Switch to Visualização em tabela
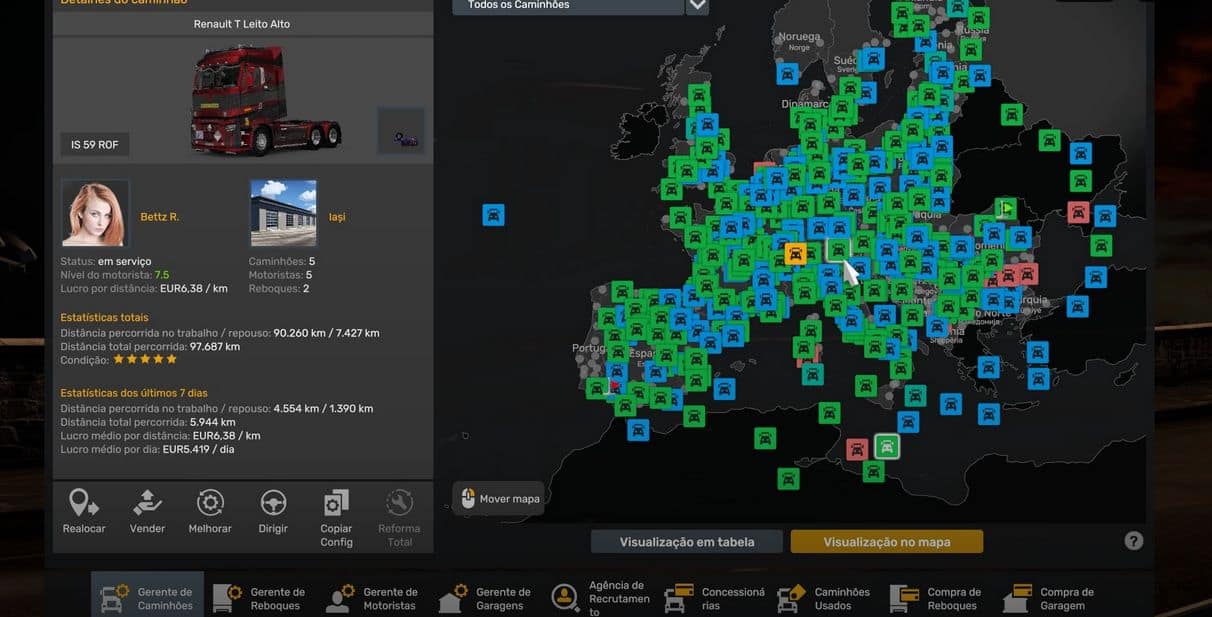This screenshot has width=1212, height=617. 686,542
